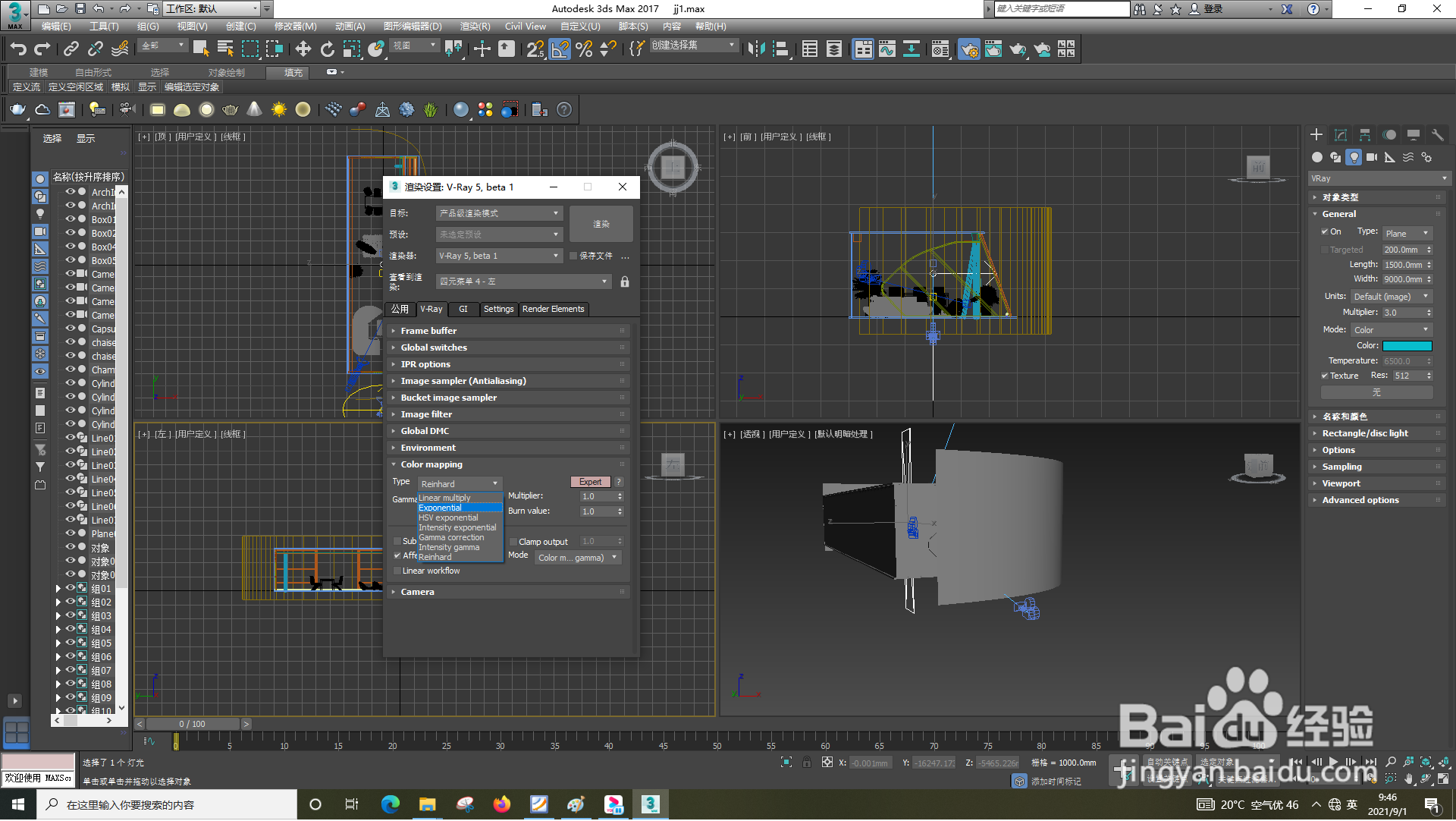Open the Render Elements tab

tap(554, 310)
